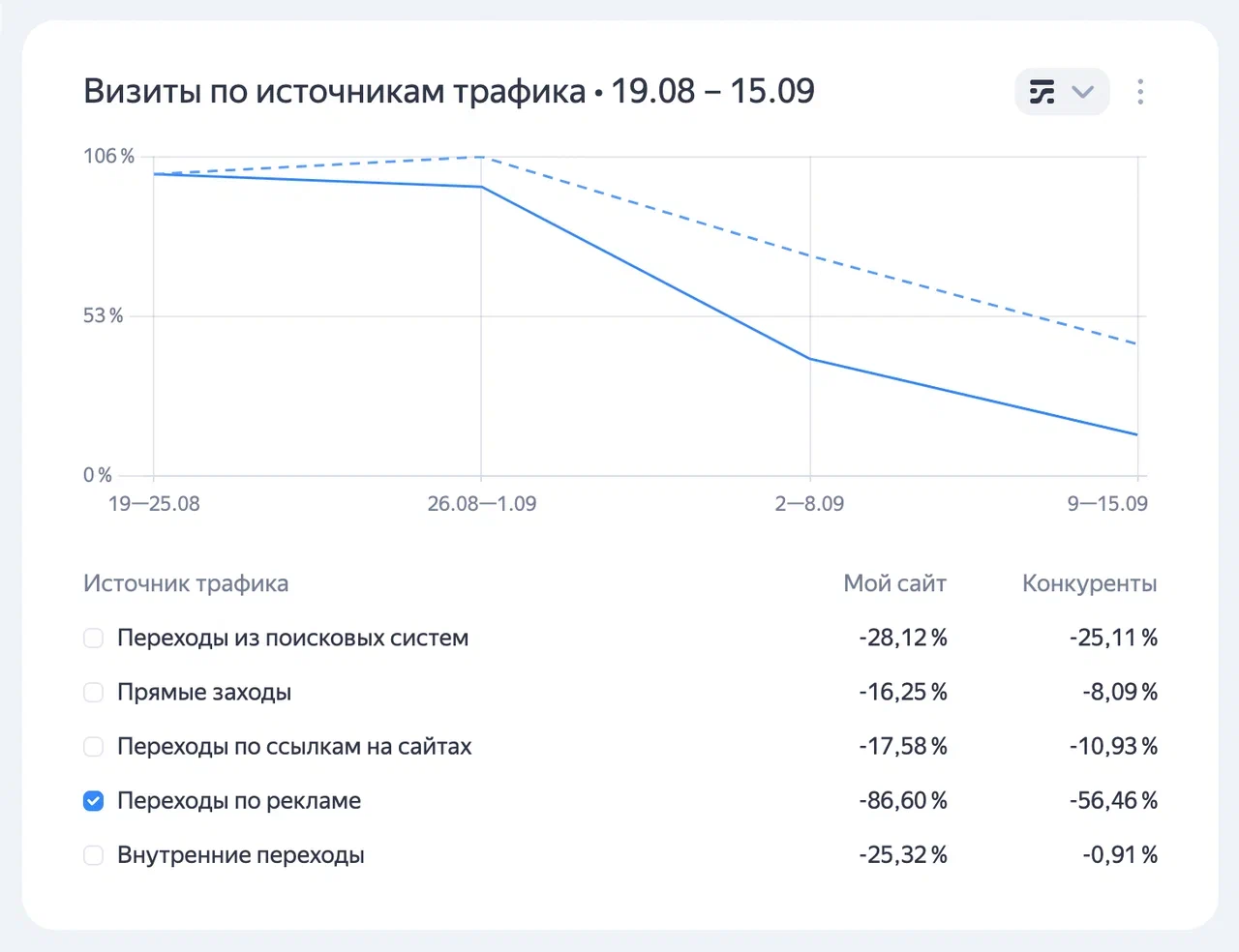Click the Внутренние переходы row label
This screenshot has height=952, width=1239.
240,855
